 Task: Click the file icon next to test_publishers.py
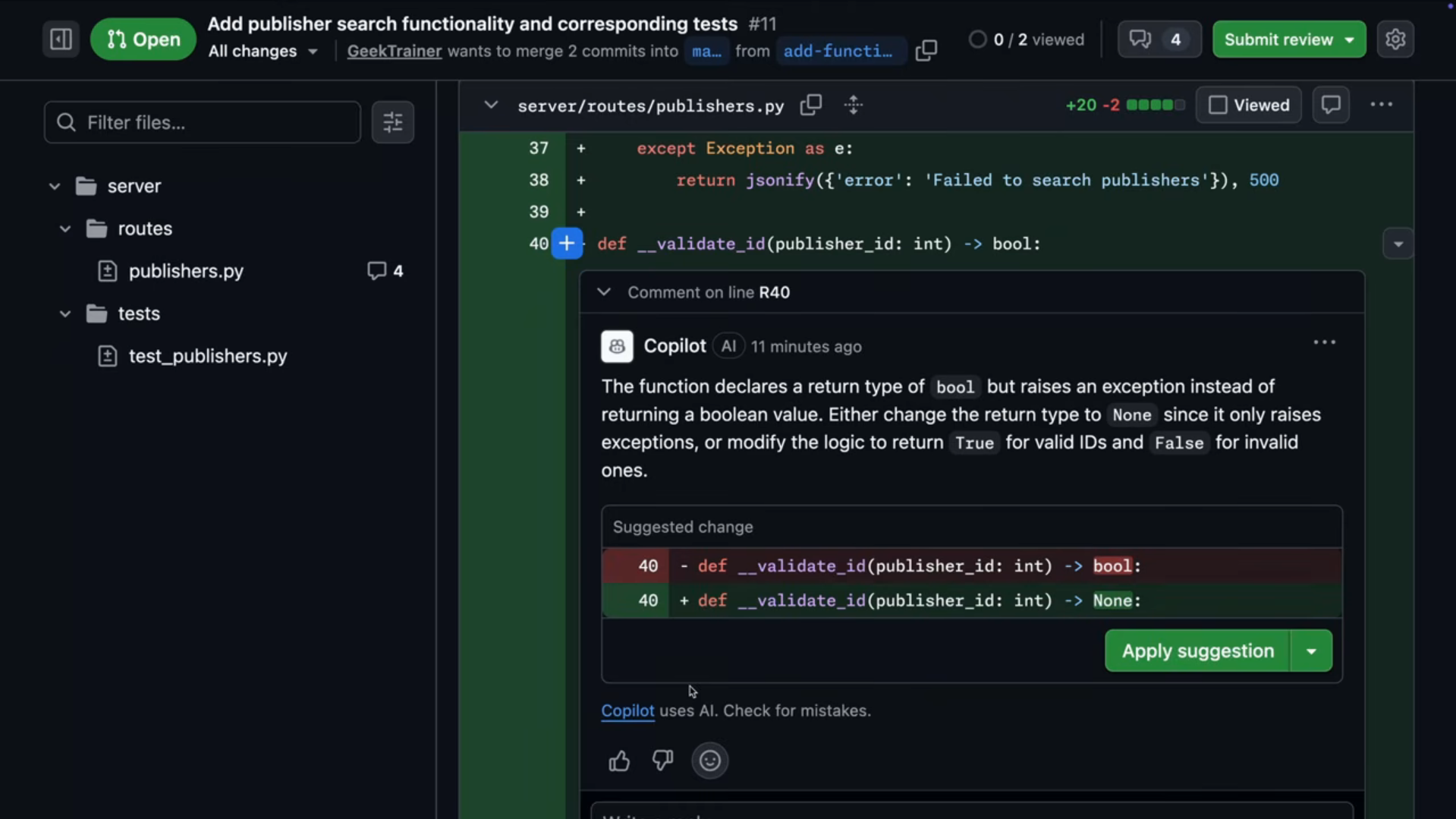(108, 356)
